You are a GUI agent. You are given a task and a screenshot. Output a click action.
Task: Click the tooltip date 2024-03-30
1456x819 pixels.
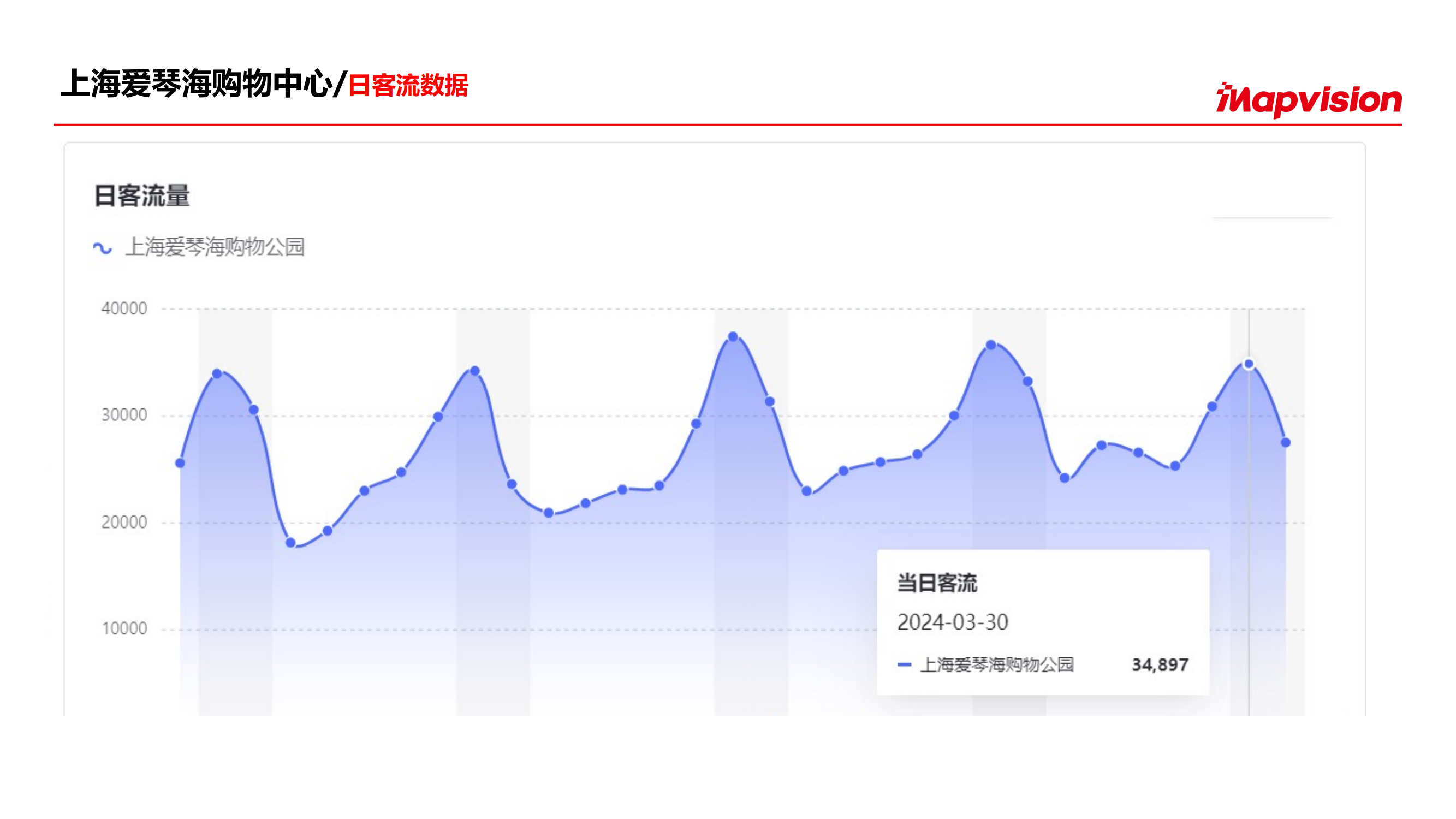coord(953,622)
